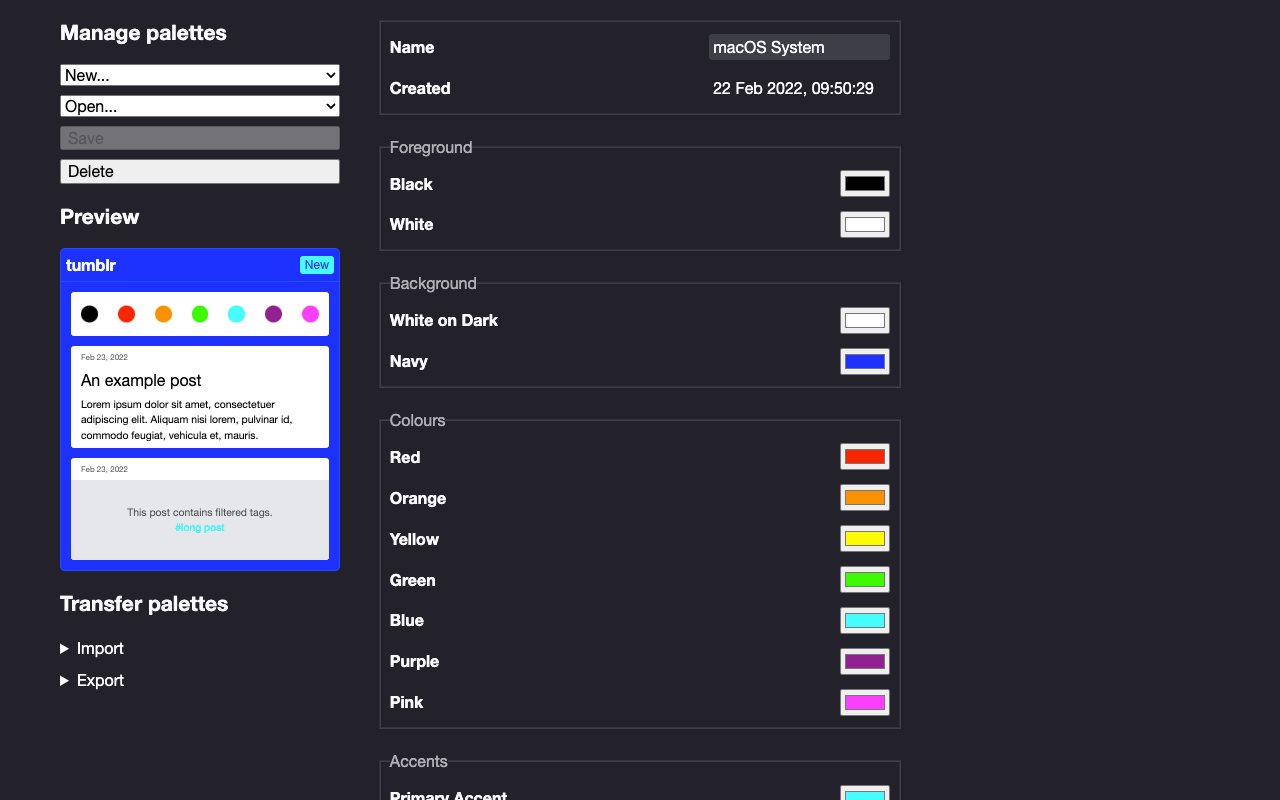The height and width of the screenshot is (800, 1280).
Task: Click the #long post tag link
Action: pos(200,527)
